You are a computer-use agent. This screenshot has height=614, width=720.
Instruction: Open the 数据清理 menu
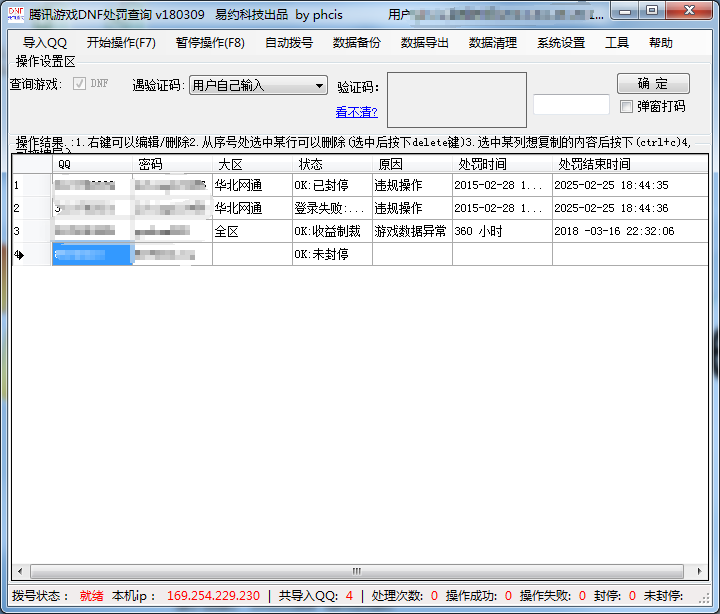(493, 43)
